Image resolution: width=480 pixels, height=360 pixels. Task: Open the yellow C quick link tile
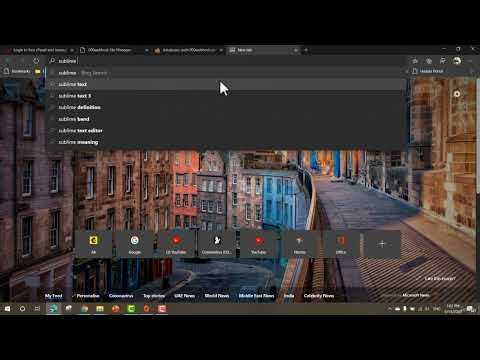(93, 244)
